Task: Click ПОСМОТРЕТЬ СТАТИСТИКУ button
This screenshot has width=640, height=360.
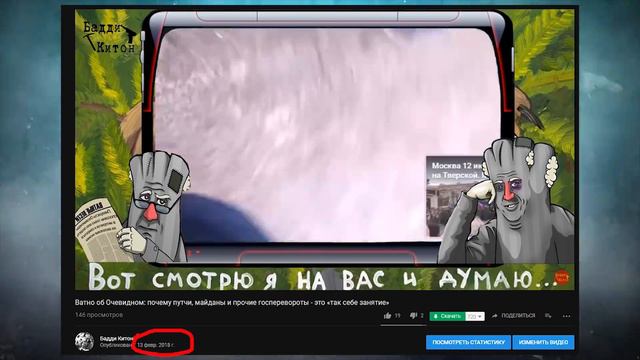Action: (x=468, y=342)
